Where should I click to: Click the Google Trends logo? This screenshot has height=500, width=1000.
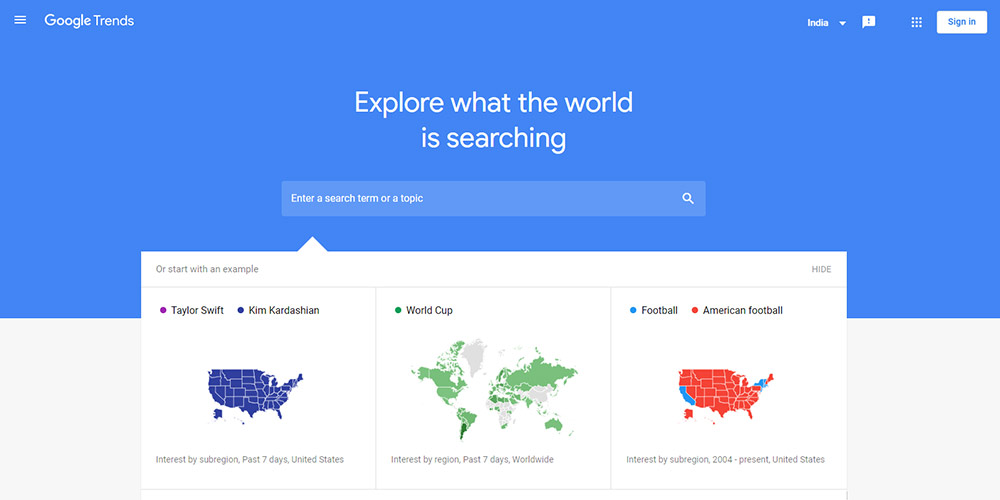click(x=89, y=20)
